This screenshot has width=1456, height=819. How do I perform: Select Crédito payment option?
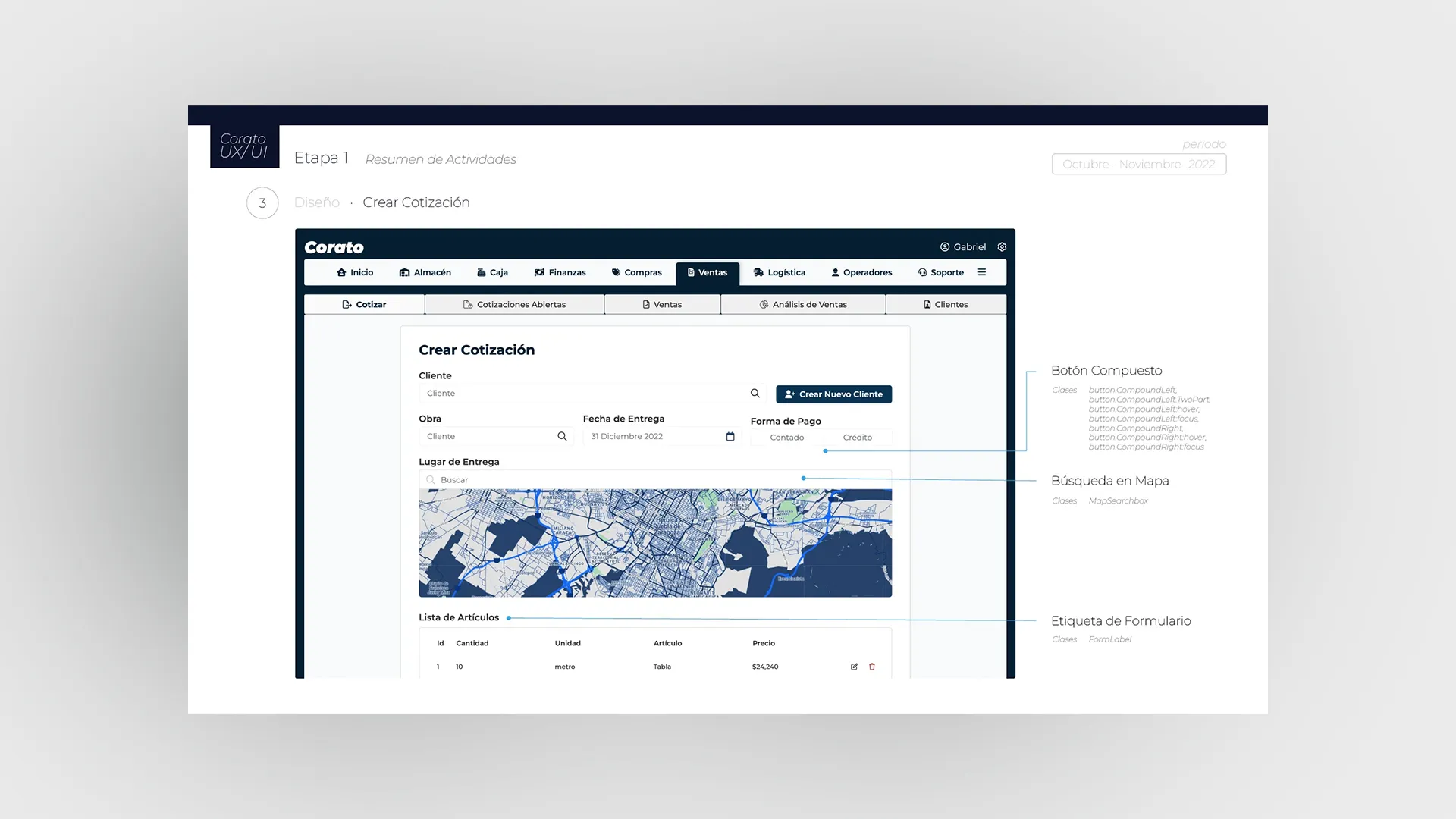click(857, 438)
